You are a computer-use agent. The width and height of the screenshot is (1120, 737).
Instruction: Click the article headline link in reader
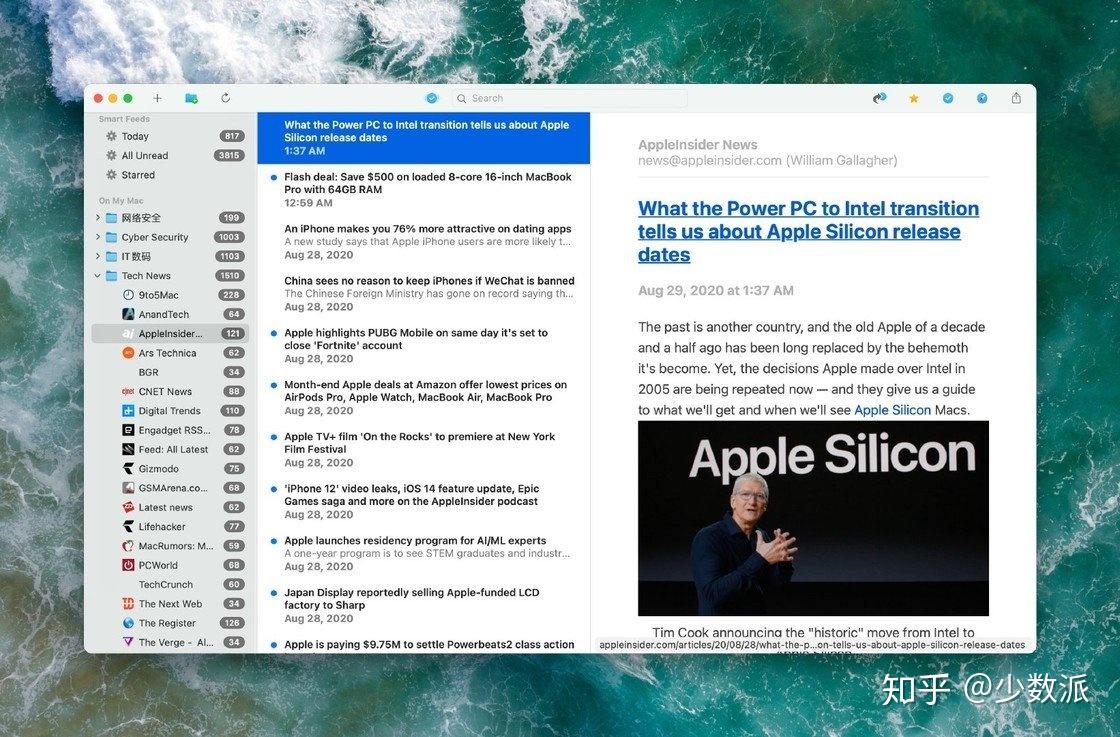tap(808, 231)
